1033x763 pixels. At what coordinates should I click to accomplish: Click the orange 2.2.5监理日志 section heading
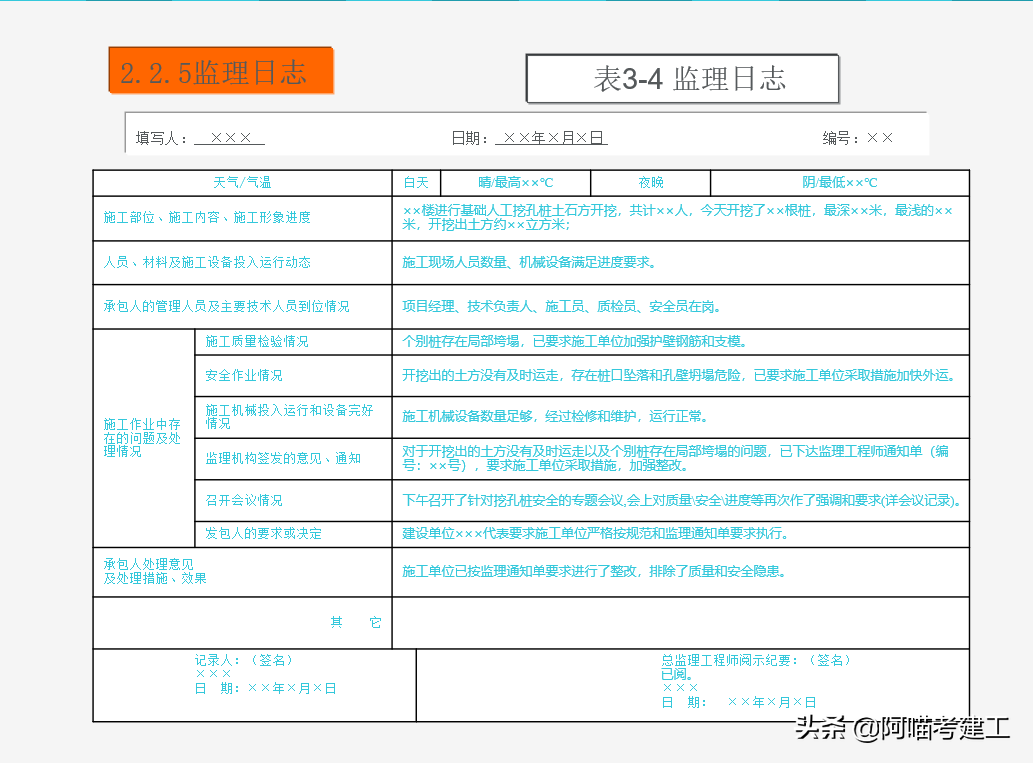[221, 70]
